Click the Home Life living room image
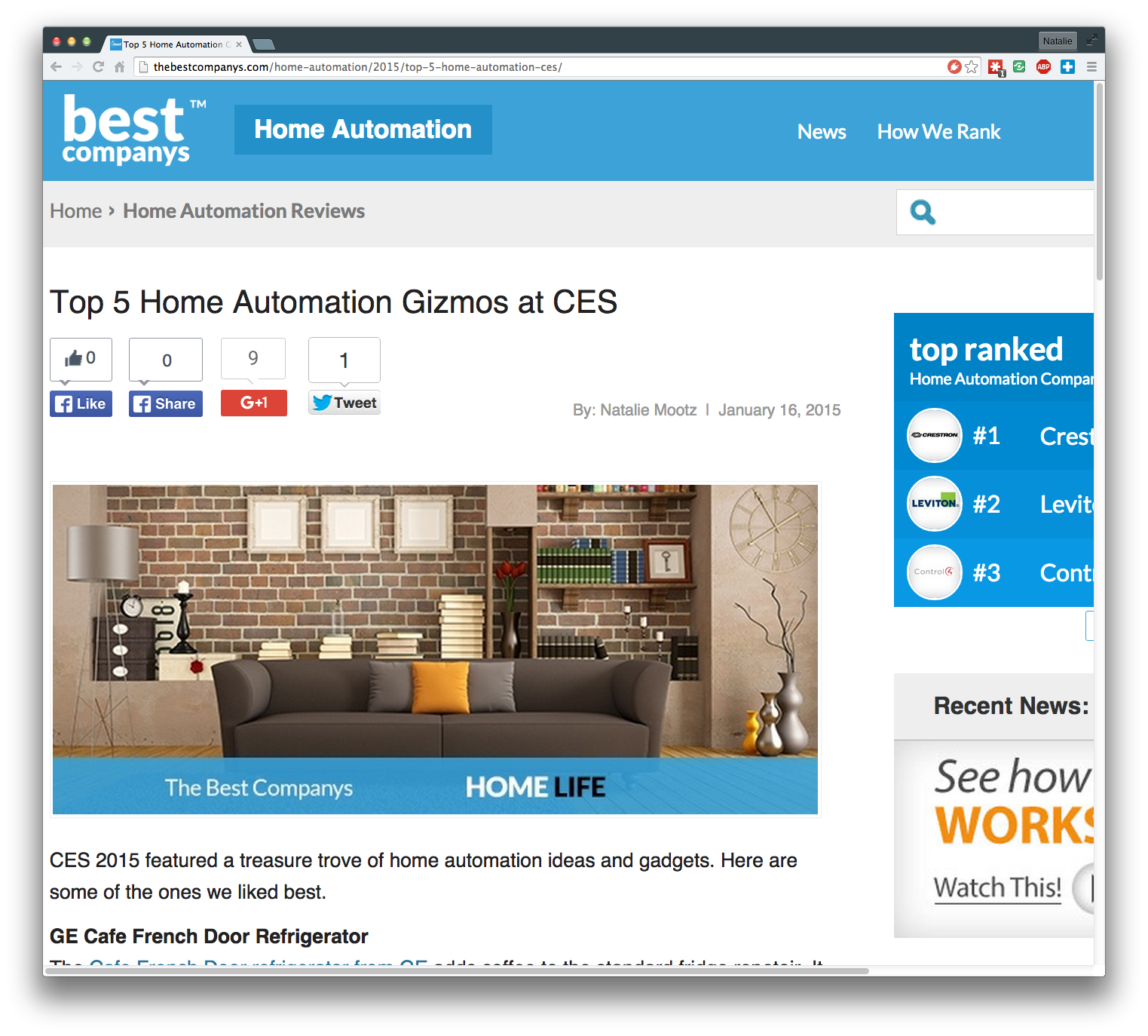The height and width of the screenshot is (1036, 1148). coord(435,649)
